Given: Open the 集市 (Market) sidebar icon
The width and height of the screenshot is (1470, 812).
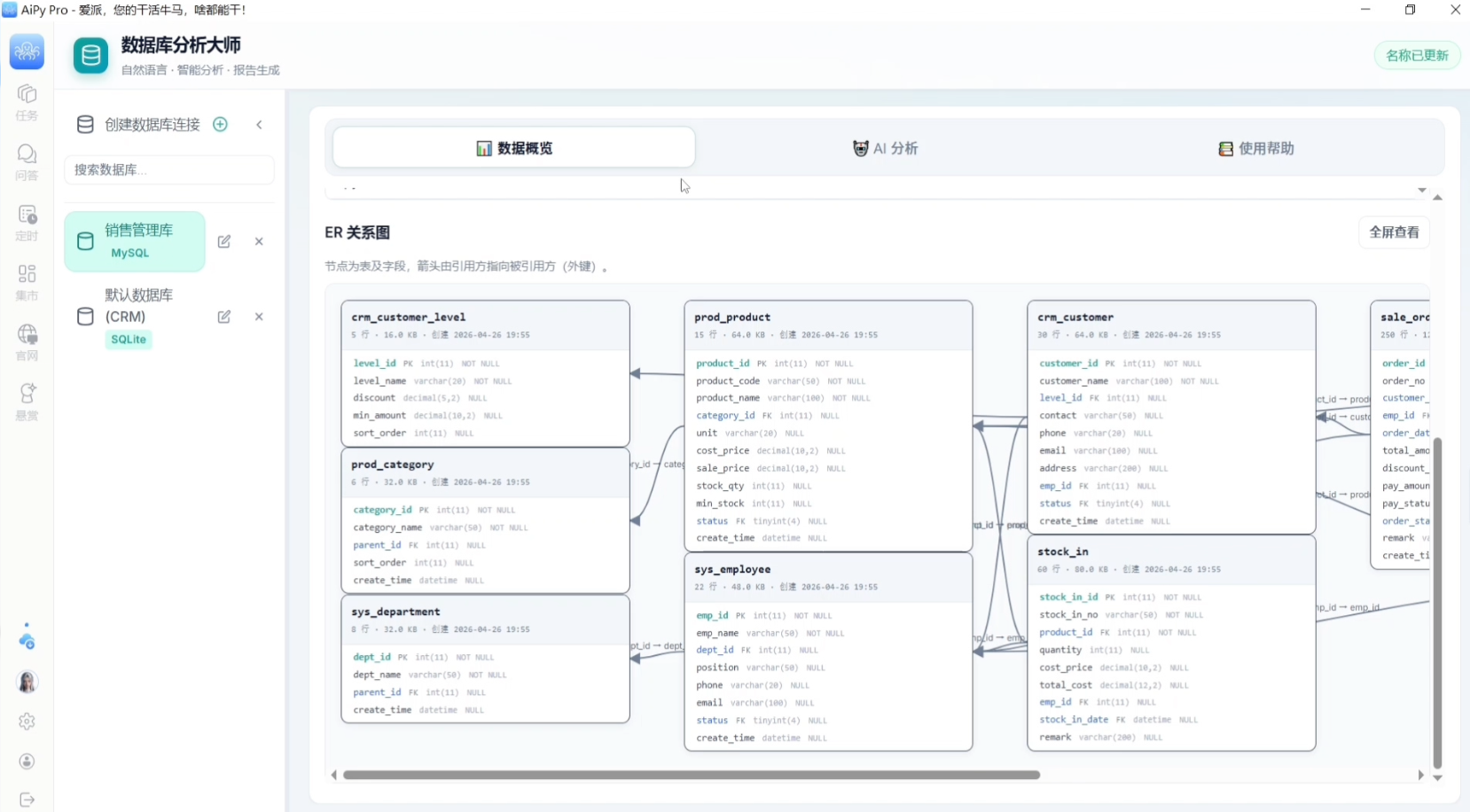Looking at the screenshot, I should coord(27,282).
